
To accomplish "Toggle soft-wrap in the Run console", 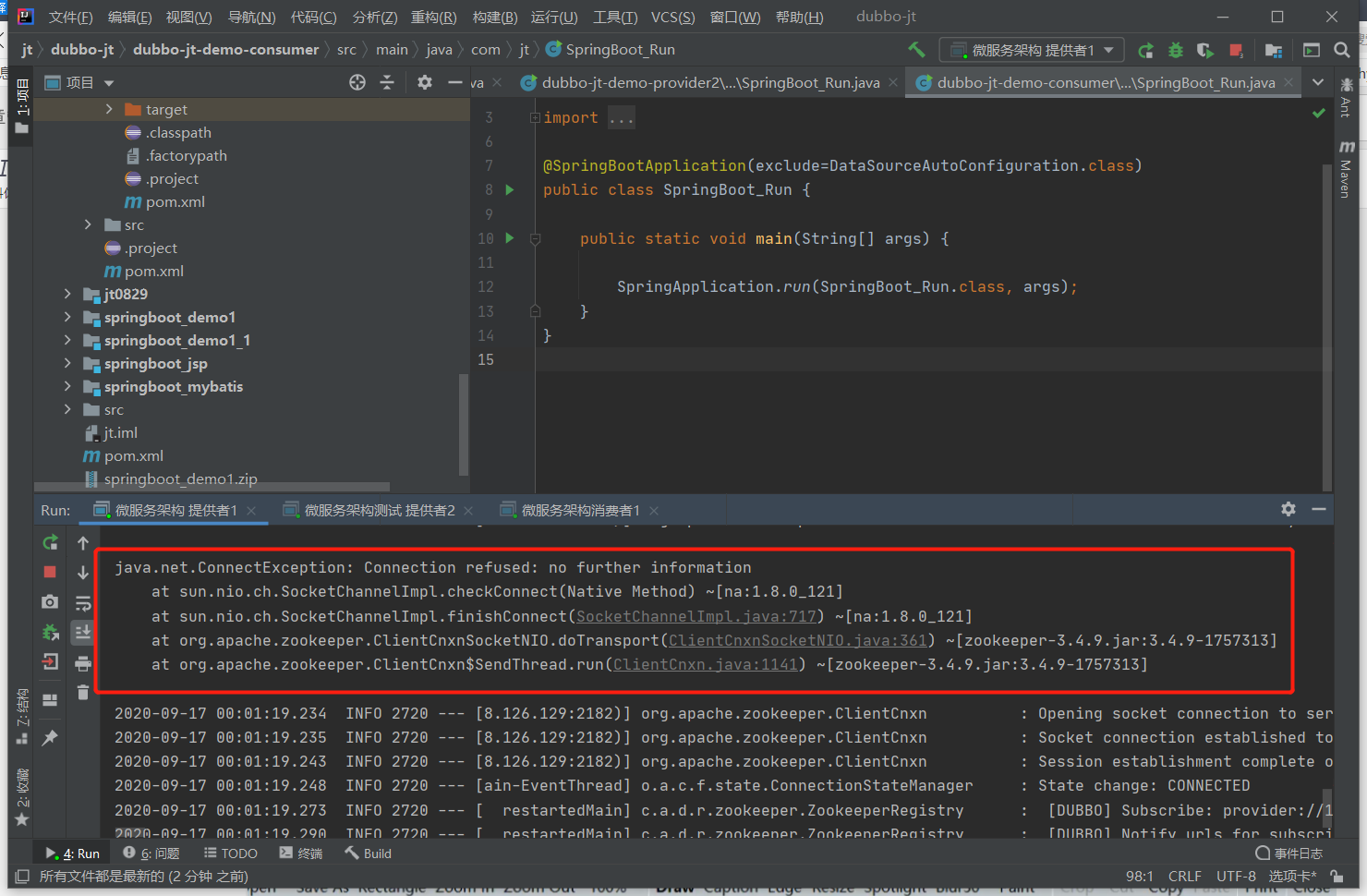I will coord(83,603).
